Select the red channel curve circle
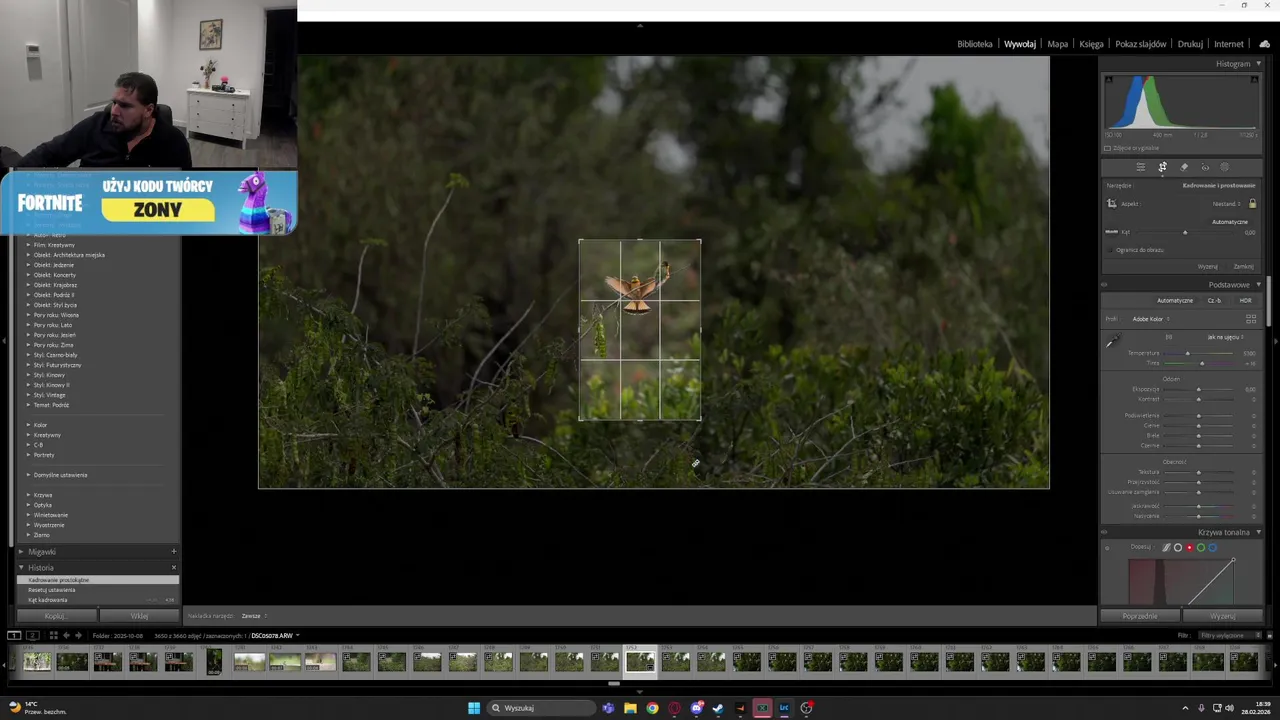Image resolution: width=1280 pixels, height=720 pixels. (1189, 547)
